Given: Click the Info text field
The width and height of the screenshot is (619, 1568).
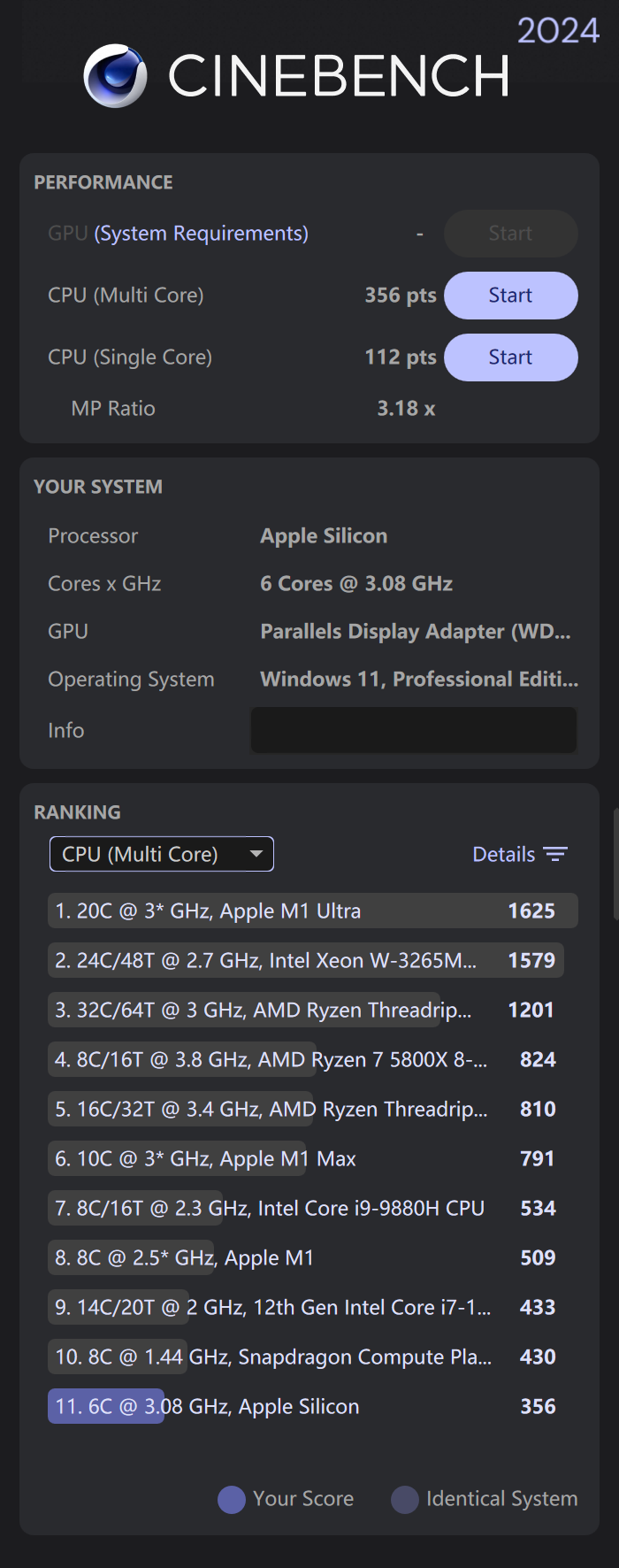Looking at the screenshot, I should [414, 730].
